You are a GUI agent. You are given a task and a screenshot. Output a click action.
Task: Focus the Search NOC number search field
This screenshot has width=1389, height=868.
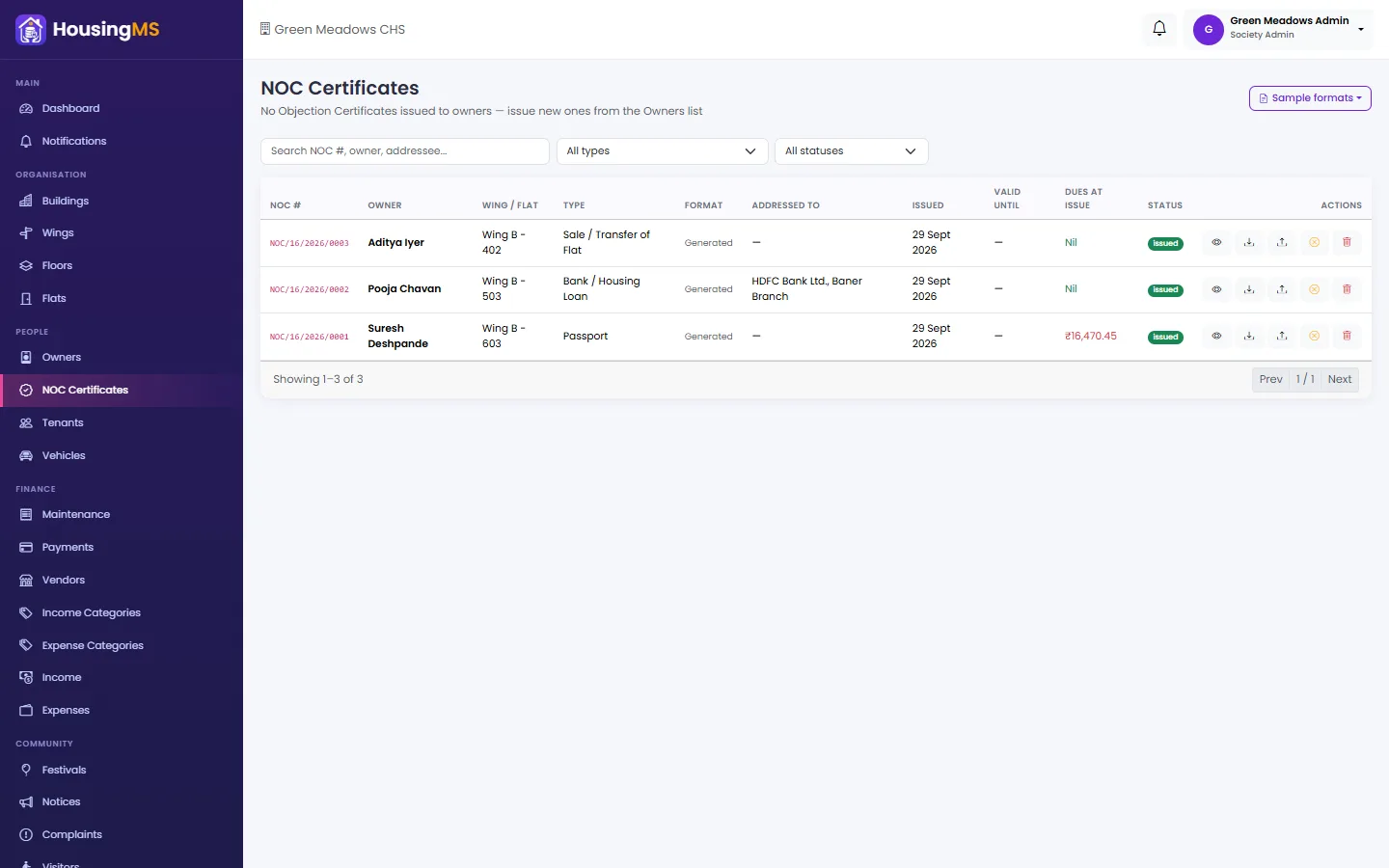tap(405, 151)
